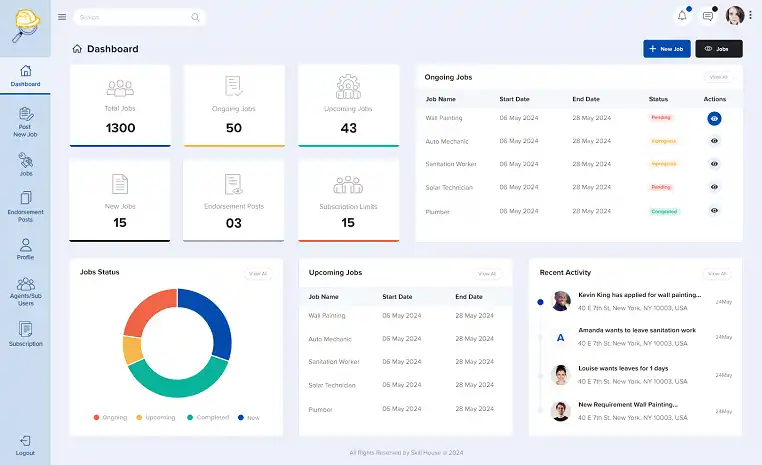Open Endorsement Posts sidebar icon

click(25, 206)
